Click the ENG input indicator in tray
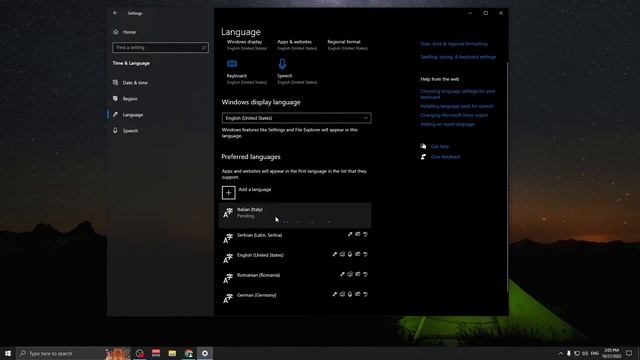The width and height of the screenshot is (640, 360). (x=595, y=353)
